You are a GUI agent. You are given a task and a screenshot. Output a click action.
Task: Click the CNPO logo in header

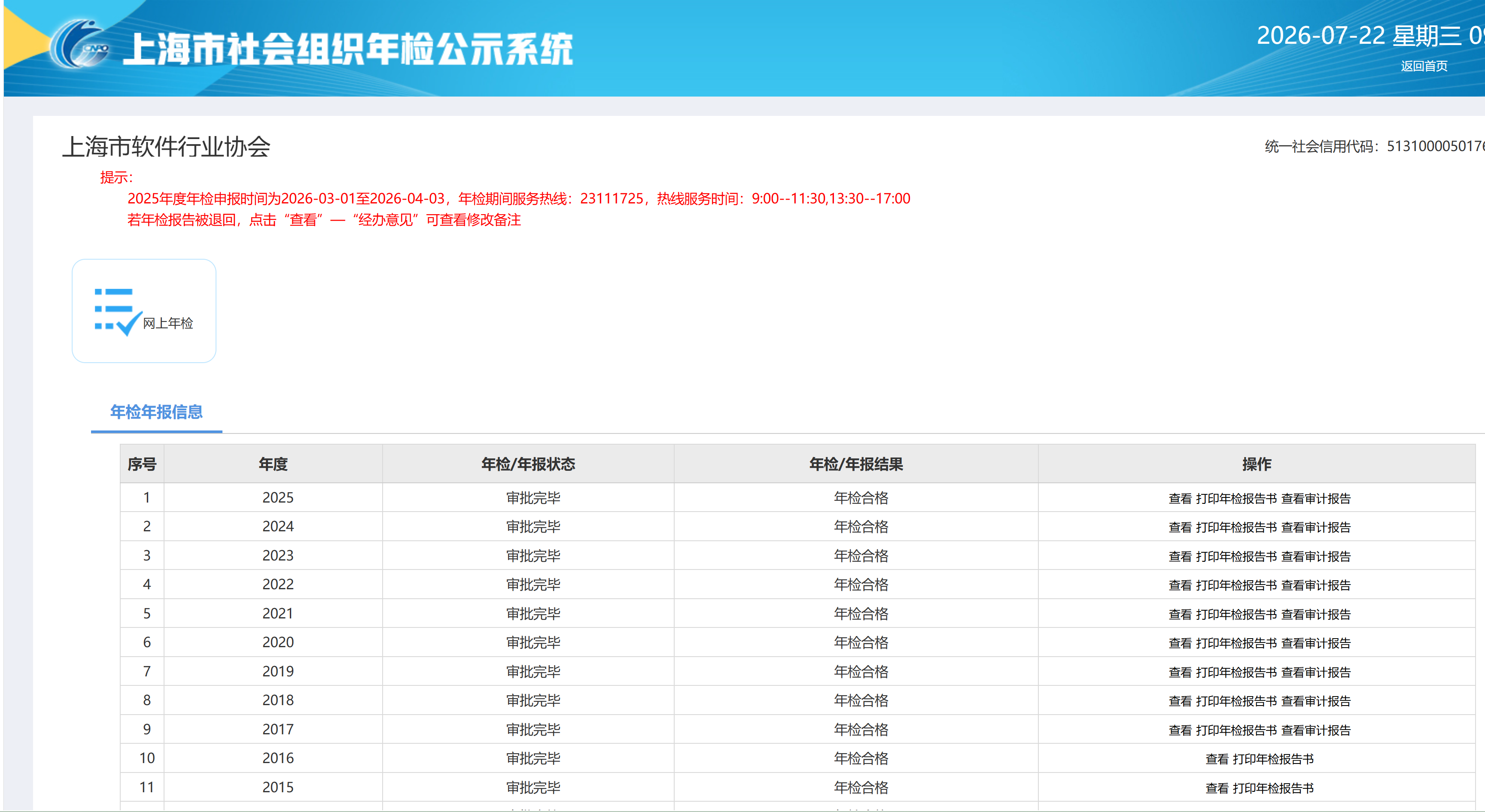(x=79, y=44)
